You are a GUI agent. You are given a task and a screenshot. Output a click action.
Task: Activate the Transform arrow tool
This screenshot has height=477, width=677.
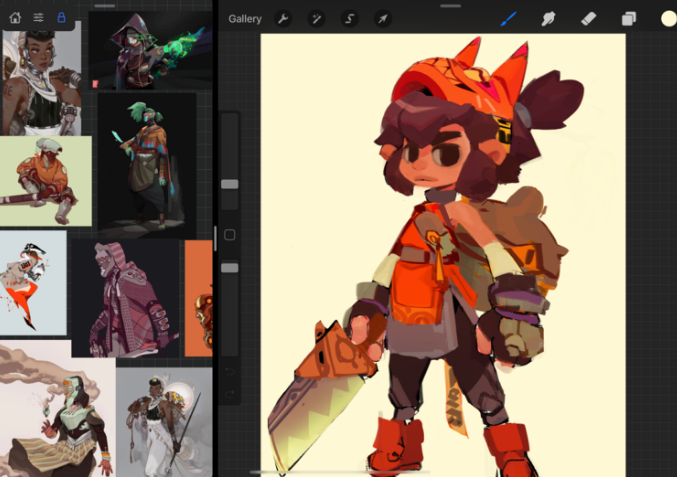383,19
